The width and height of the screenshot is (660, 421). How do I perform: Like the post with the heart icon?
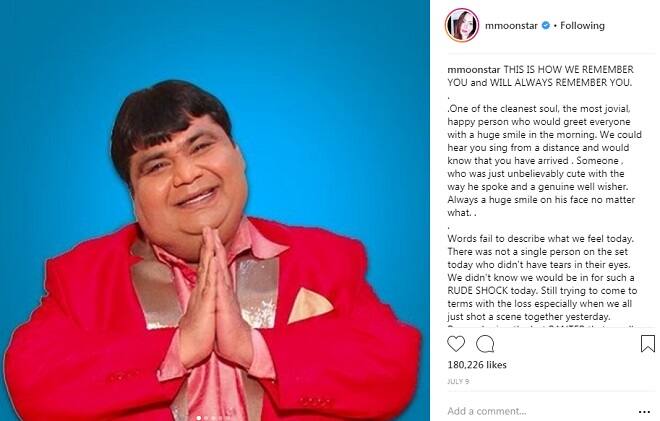(x=456, y=344)
